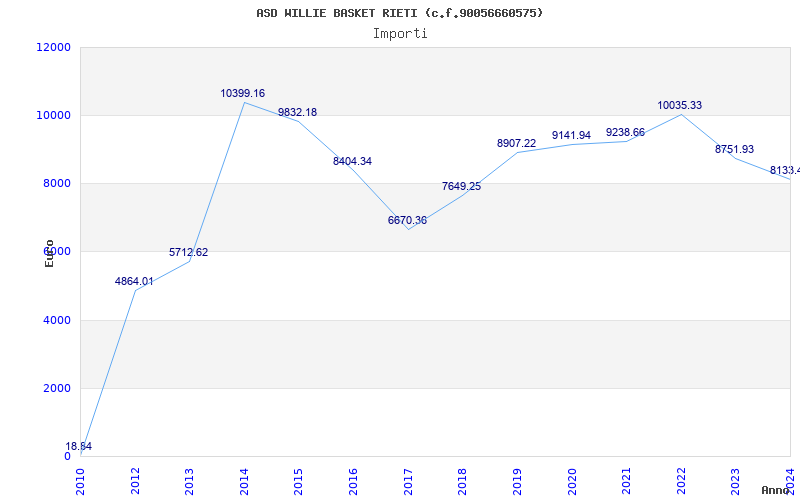Image resolution: width=800 pixels, height=500 pixels.
Task: Click the 4864.01 data label for 2012
Action: click(x=134, y=282)
